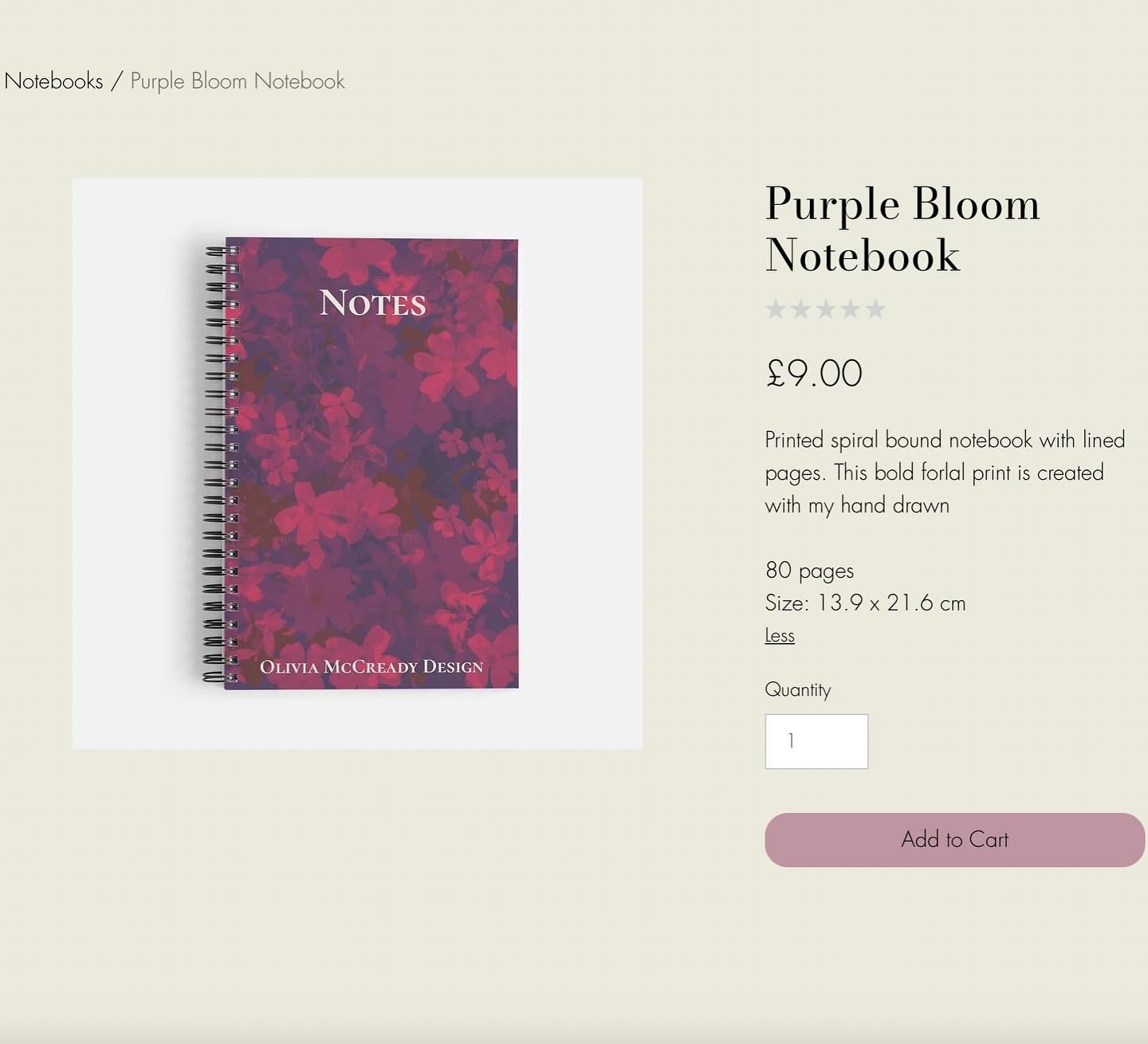Rate the notebook two stars
Image resolution: width=1148 pixels, height=1044 pixels.
click(800, 309)
